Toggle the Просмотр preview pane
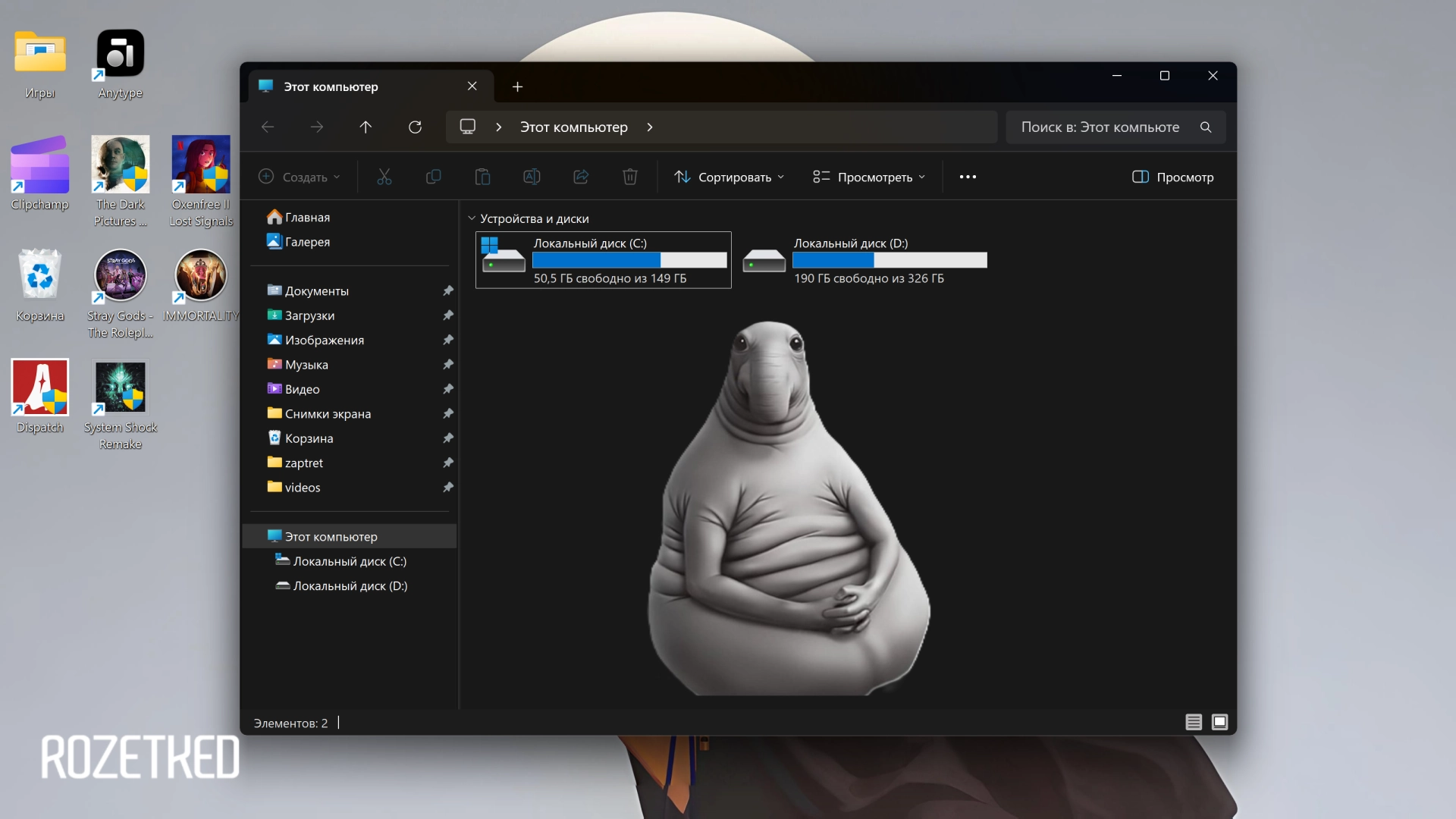 pos(1171,177)
